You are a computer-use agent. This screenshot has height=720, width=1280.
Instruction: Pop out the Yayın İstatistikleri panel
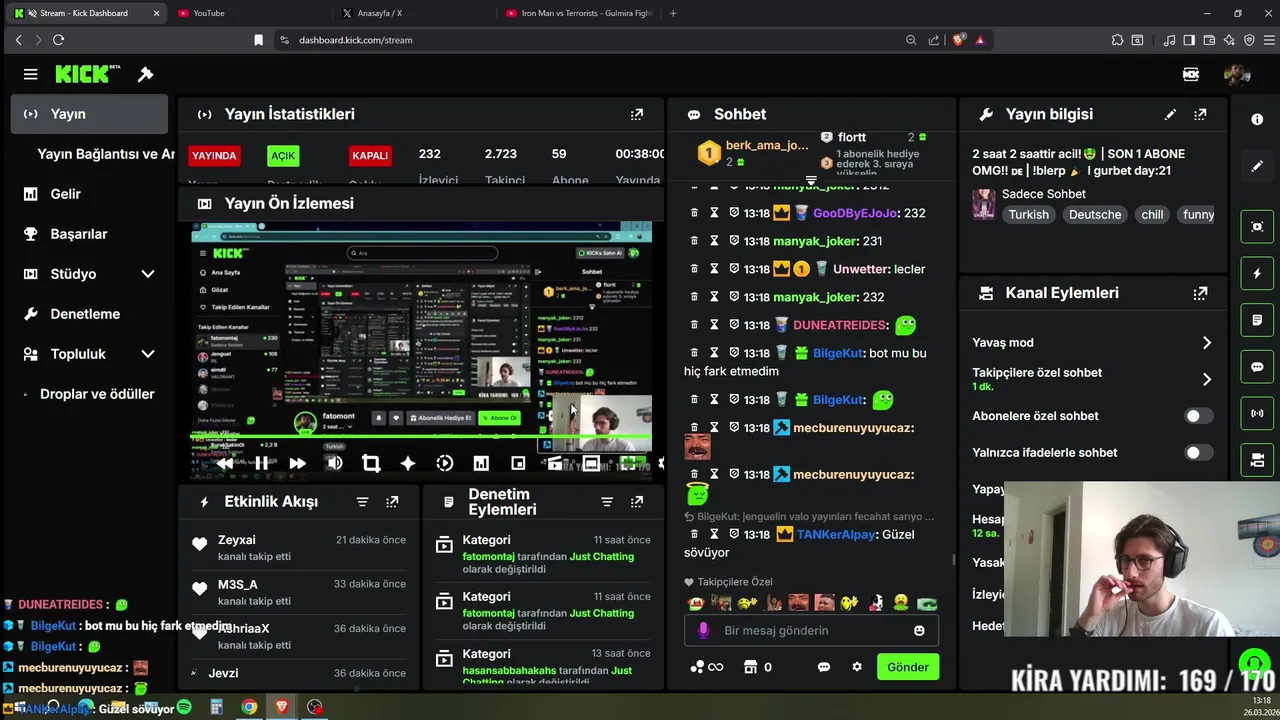point(637,114)
